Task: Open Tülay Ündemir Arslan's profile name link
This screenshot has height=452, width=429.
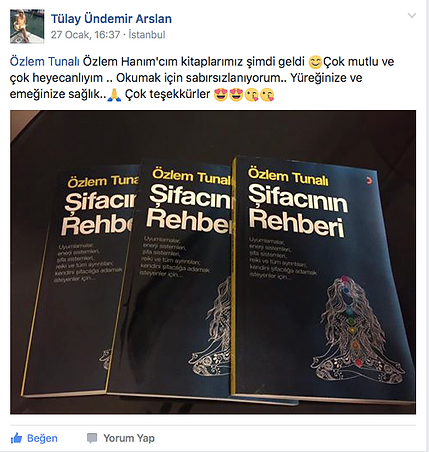Action: pos(111,19)
